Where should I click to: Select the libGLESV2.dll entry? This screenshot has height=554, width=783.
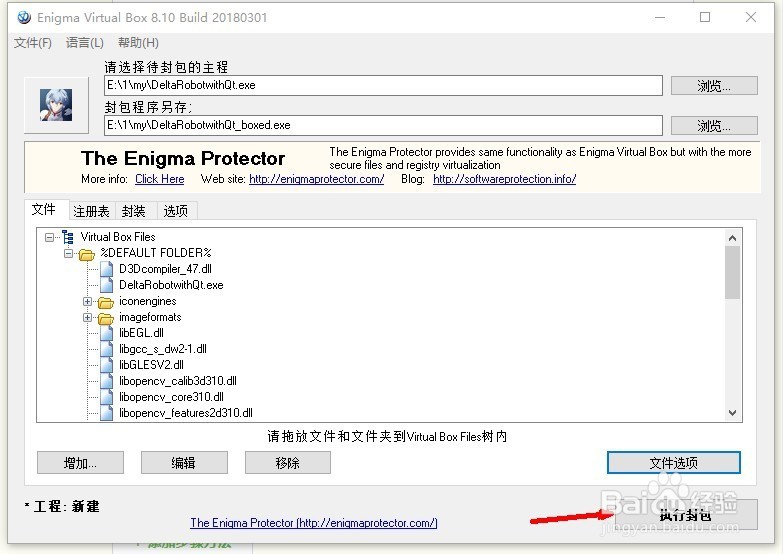[x=151, y=365]
